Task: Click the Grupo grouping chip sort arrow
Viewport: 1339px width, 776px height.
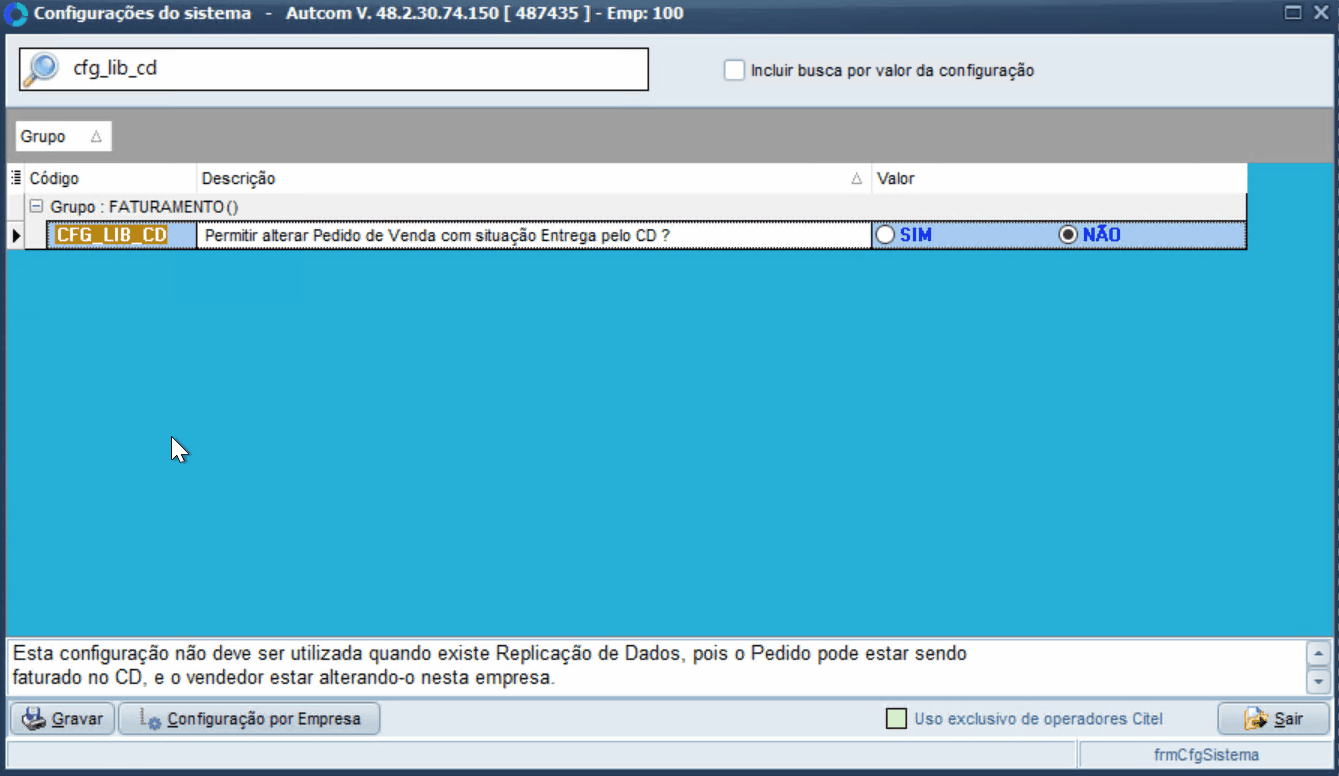Action: pyautogui.click(x=96, y=137)
